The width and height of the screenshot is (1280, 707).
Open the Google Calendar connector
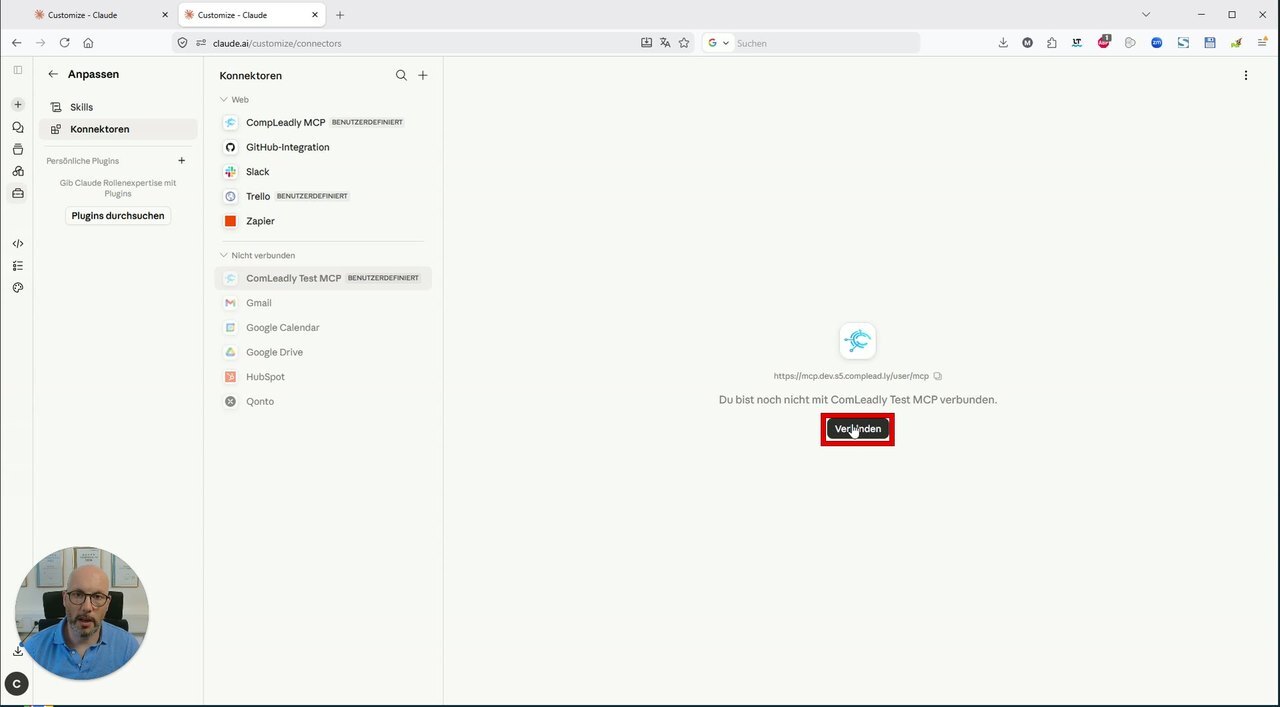pyautogui.click(x=323, y=327)
